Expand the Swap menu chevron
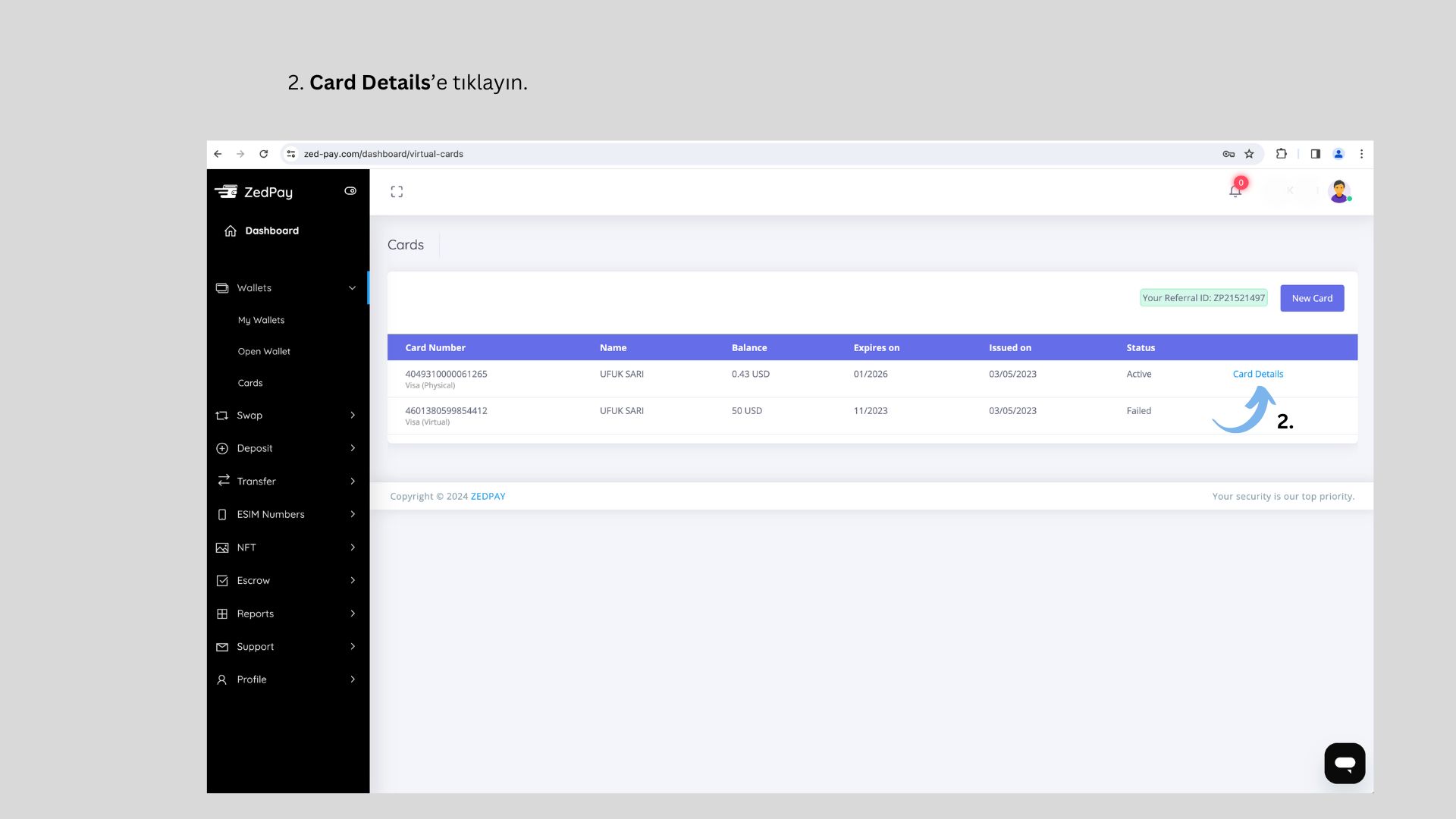Screen dimensions: 1456x819 pyautogui.click(x=353, y=415)
